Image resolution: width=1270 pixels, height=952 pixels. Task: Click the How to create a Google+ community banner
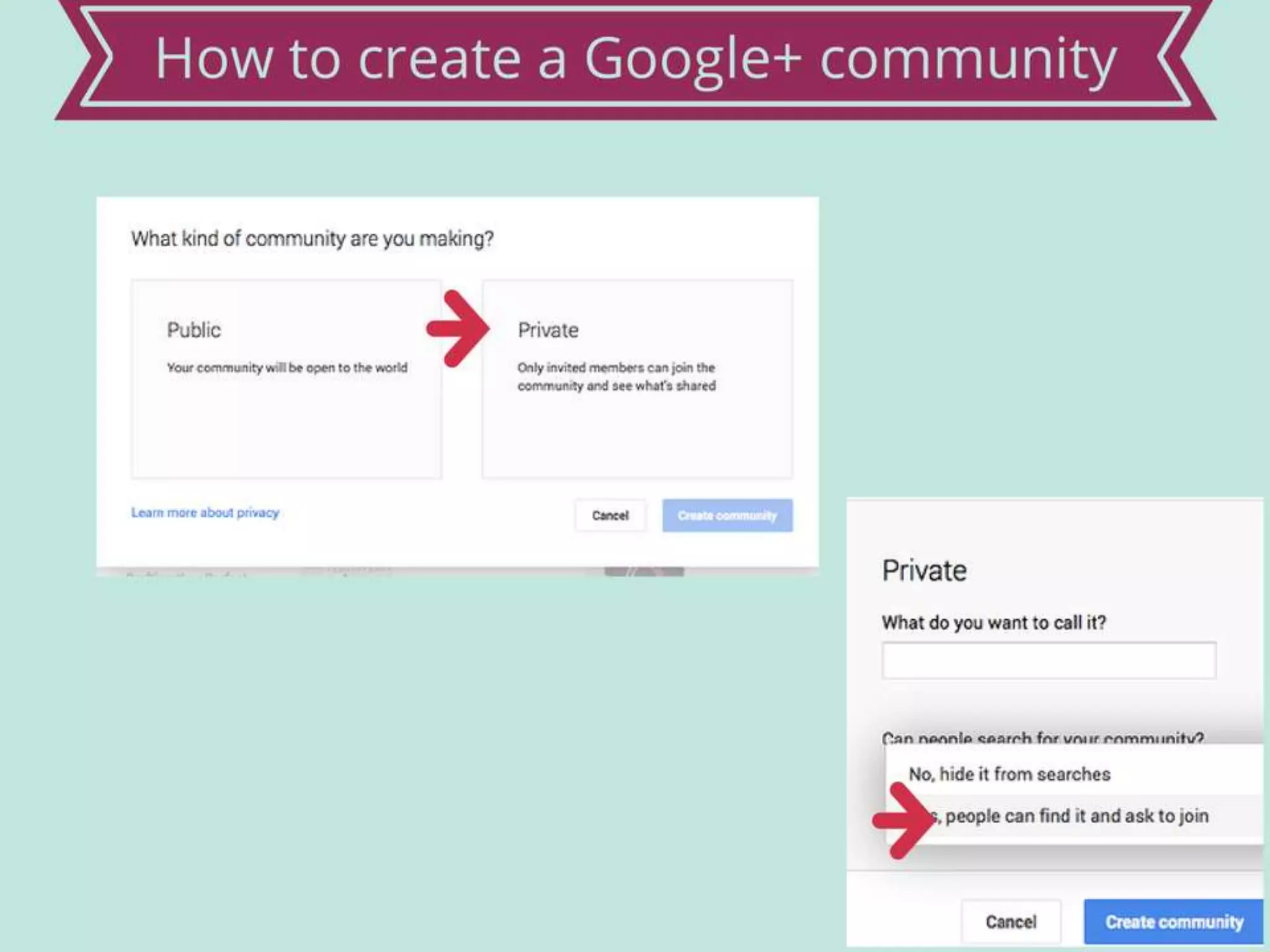coord(635,59)
